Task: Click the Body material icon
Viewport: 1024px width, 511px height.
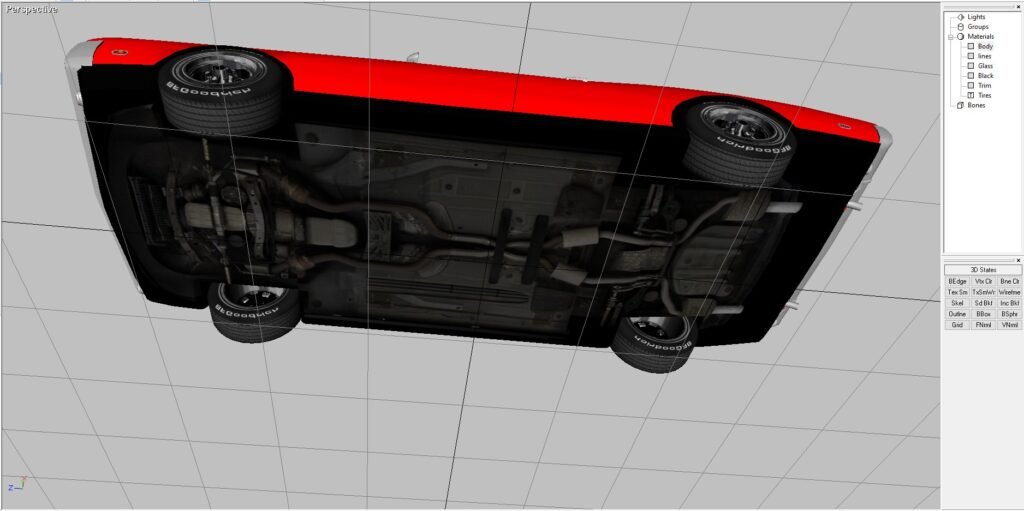Action: 970,47
